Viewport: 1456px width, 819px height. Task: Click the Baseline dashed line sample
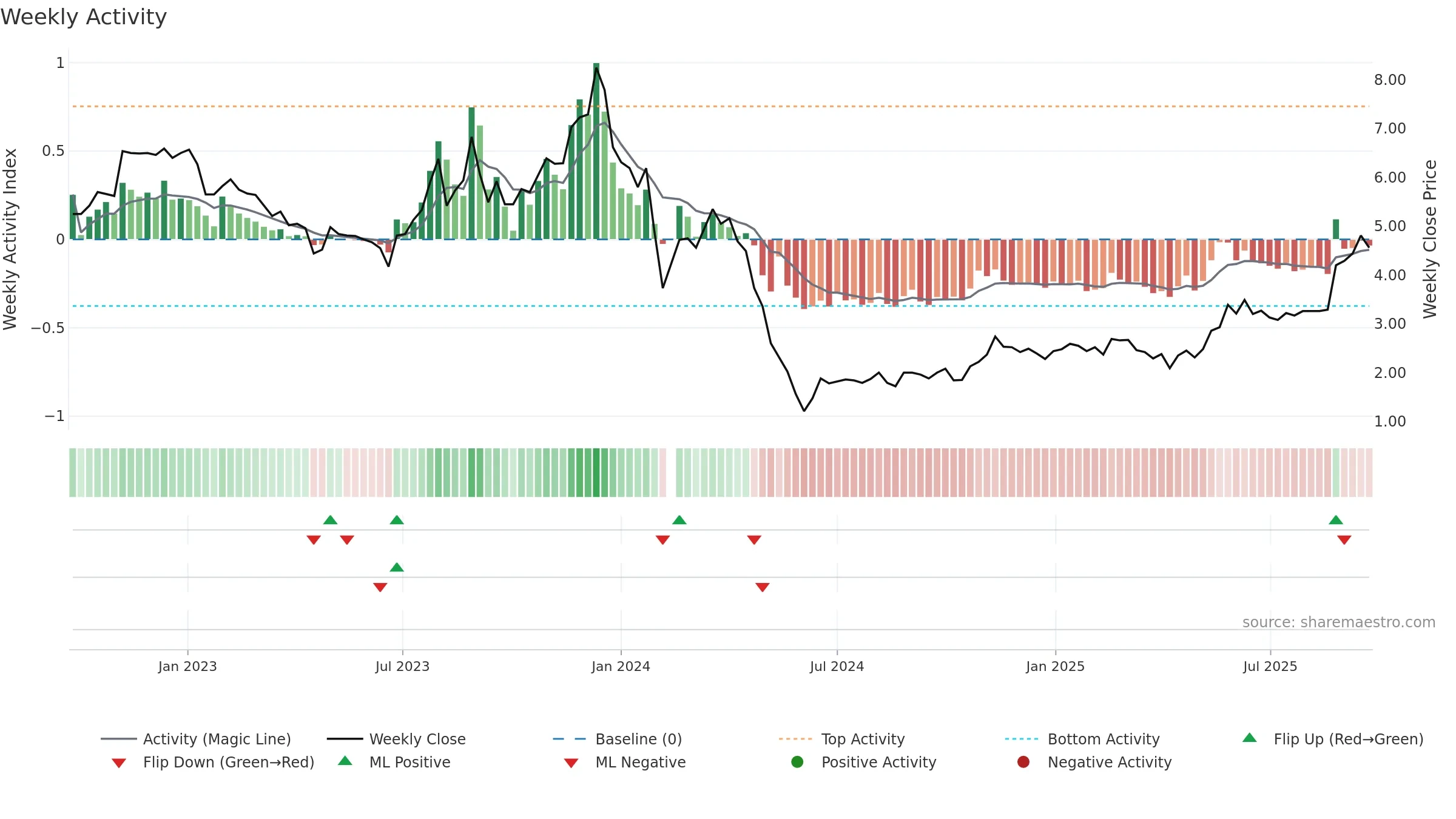[x=570, y=739]
